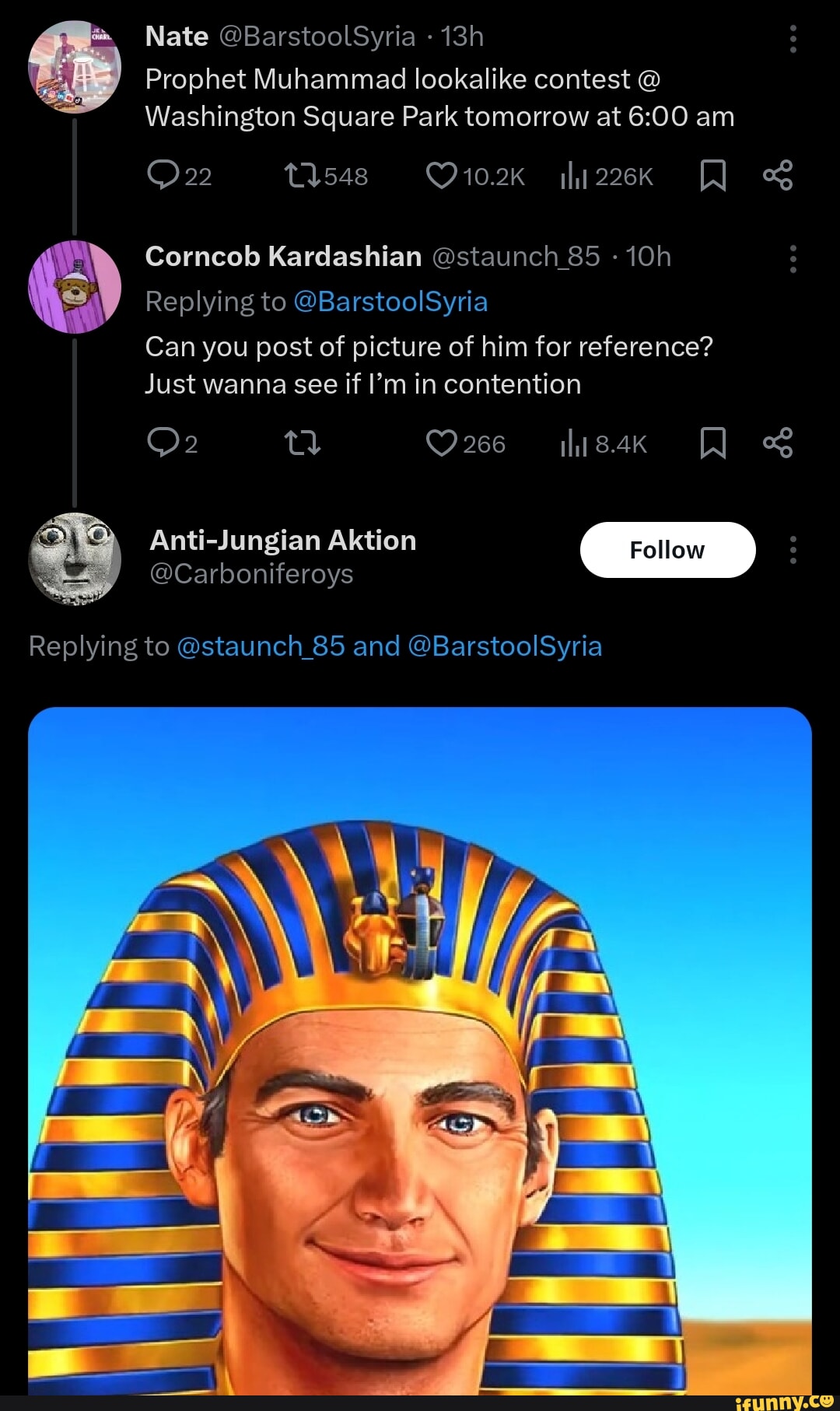Screen dimensions: 840x1411
Task: Open the @staunch_85 mention link
Action: (261, 646)
